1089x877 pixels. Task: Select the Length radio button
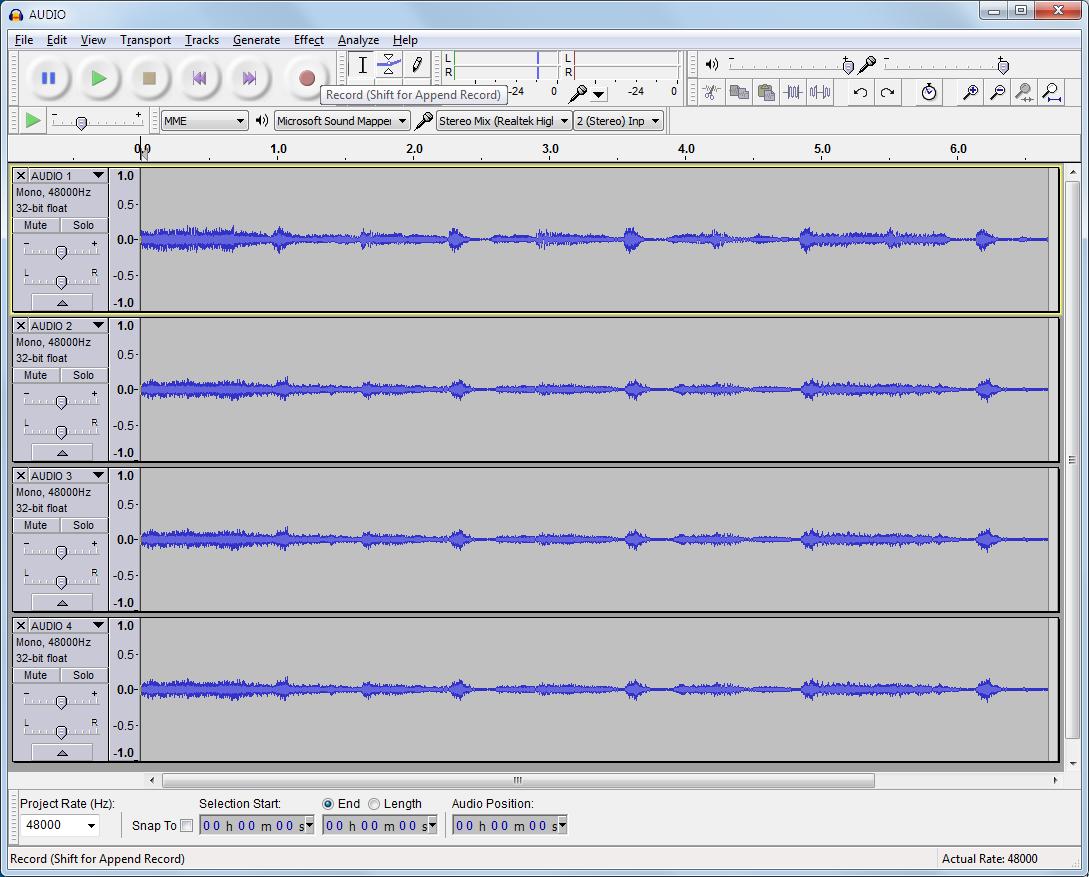(x=374, y=804)
